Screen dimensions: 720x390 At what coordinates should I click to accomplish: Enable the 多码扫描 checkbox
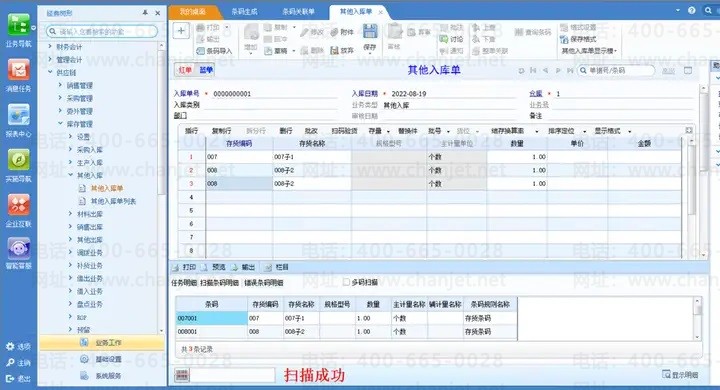[346, 283]
